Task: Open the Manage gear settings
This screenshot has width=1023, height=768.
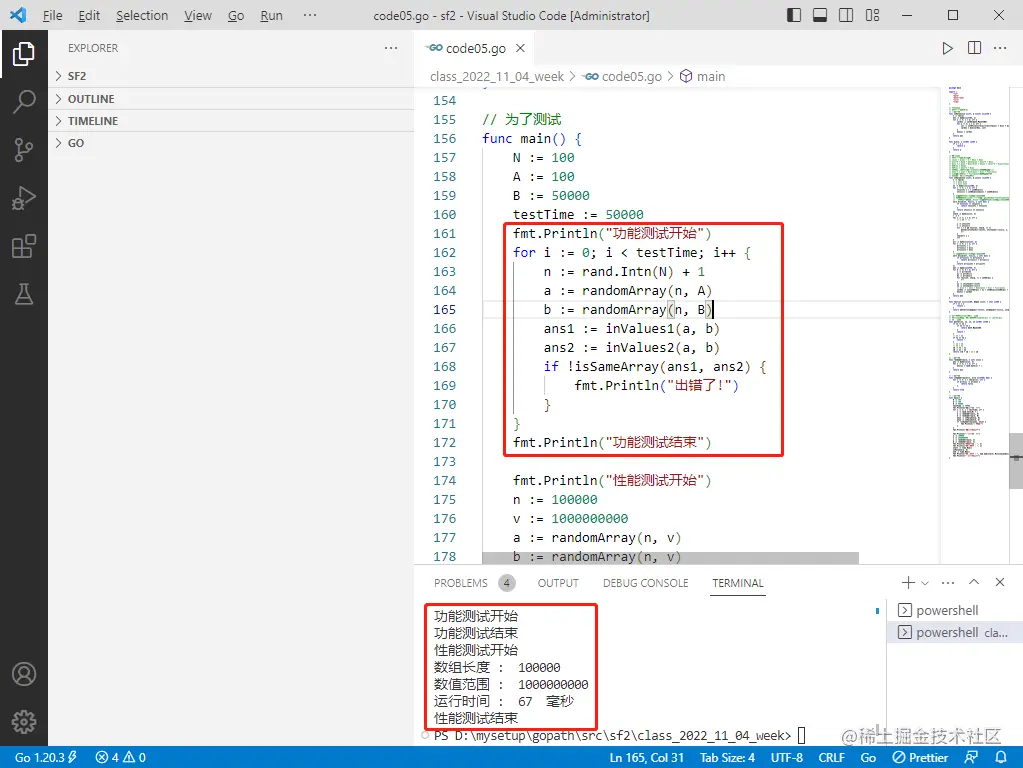Action: (x=23, y=722)
